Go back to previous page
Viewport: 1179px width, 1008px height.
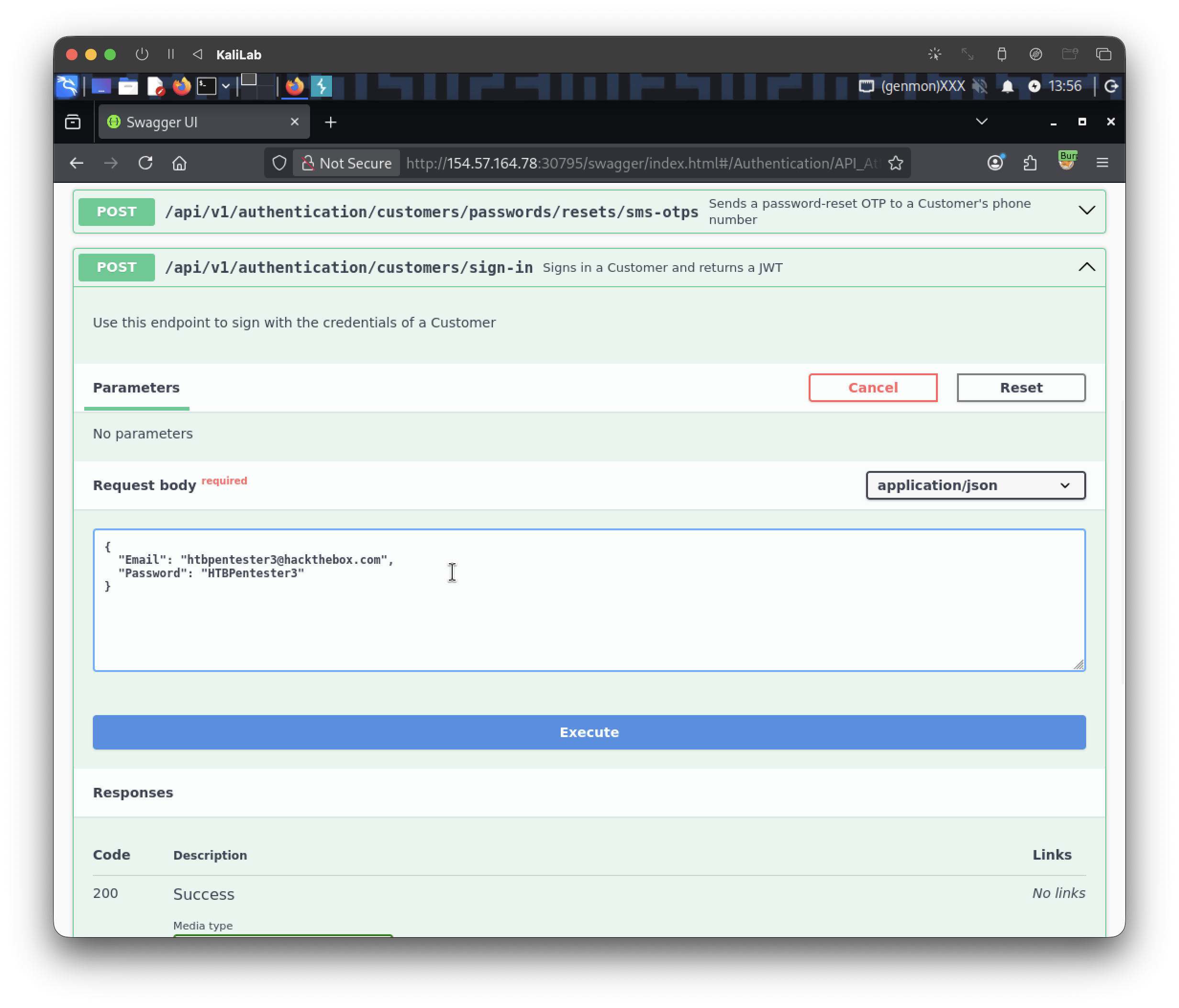click(77, 163)
